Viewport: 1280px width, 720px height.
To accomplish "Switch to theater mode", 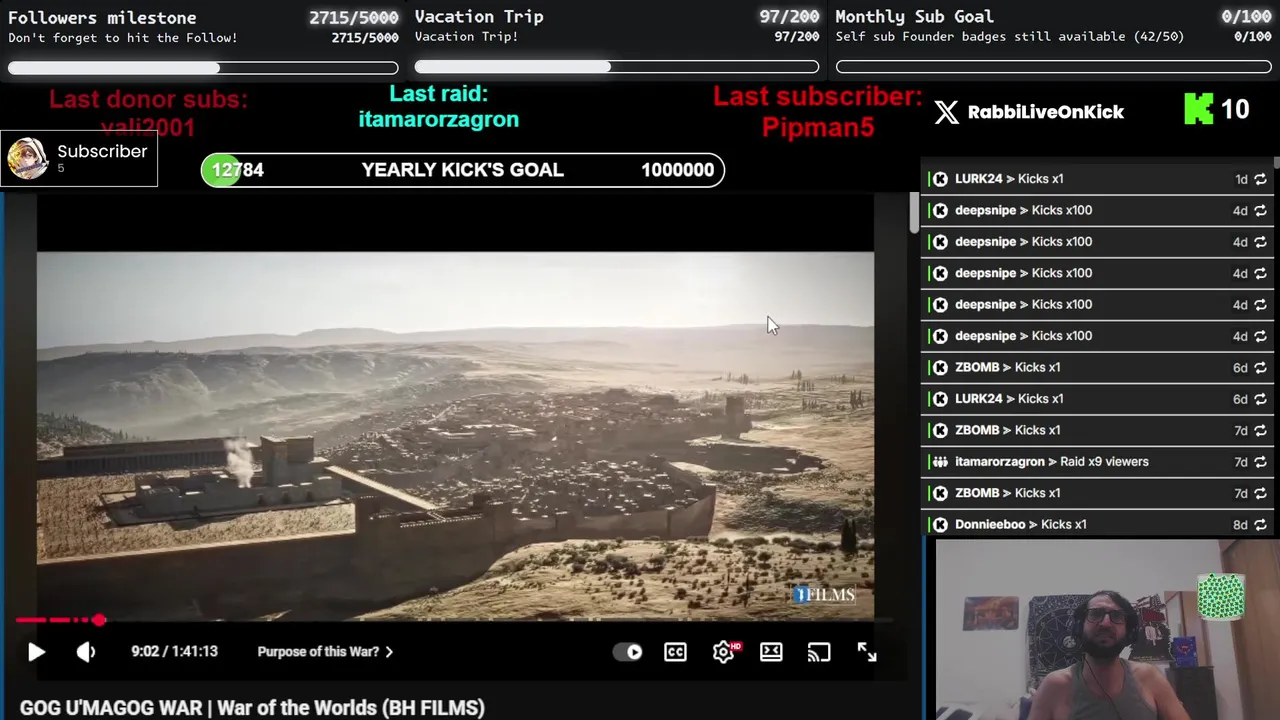I will (x=771, y=652).
